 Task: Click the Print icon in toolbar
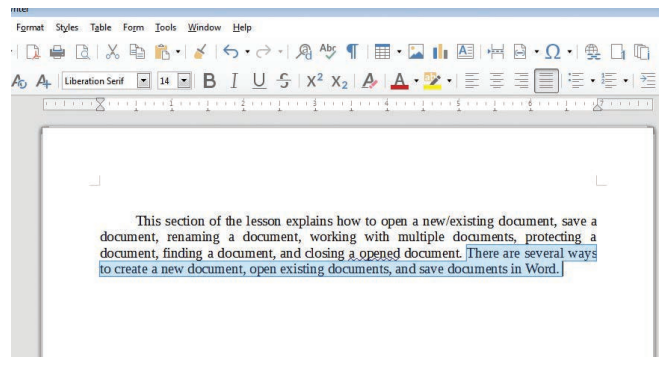[x=57, y=52]
